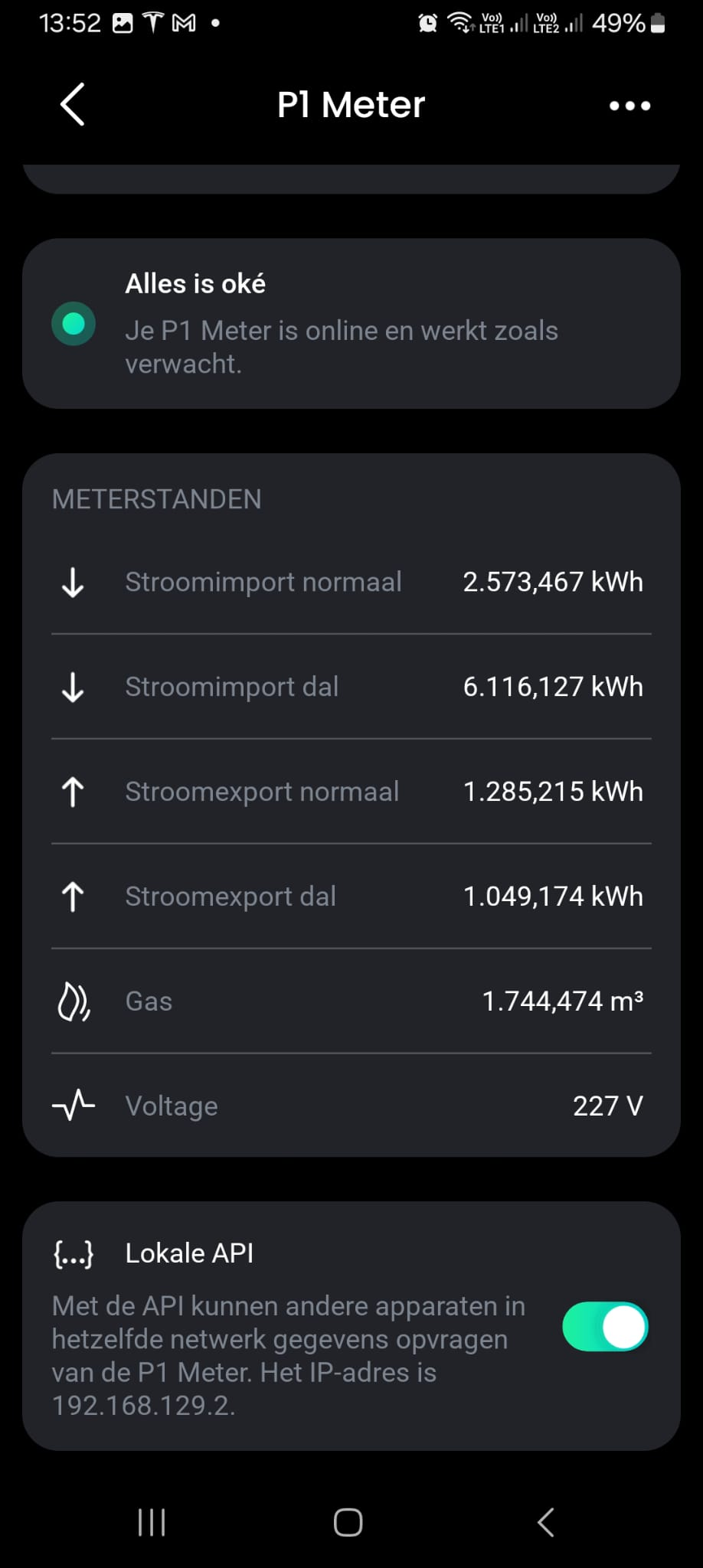Tap the Voltage waveform icon
703x1568 pixels.
(x=74, y=1106)
